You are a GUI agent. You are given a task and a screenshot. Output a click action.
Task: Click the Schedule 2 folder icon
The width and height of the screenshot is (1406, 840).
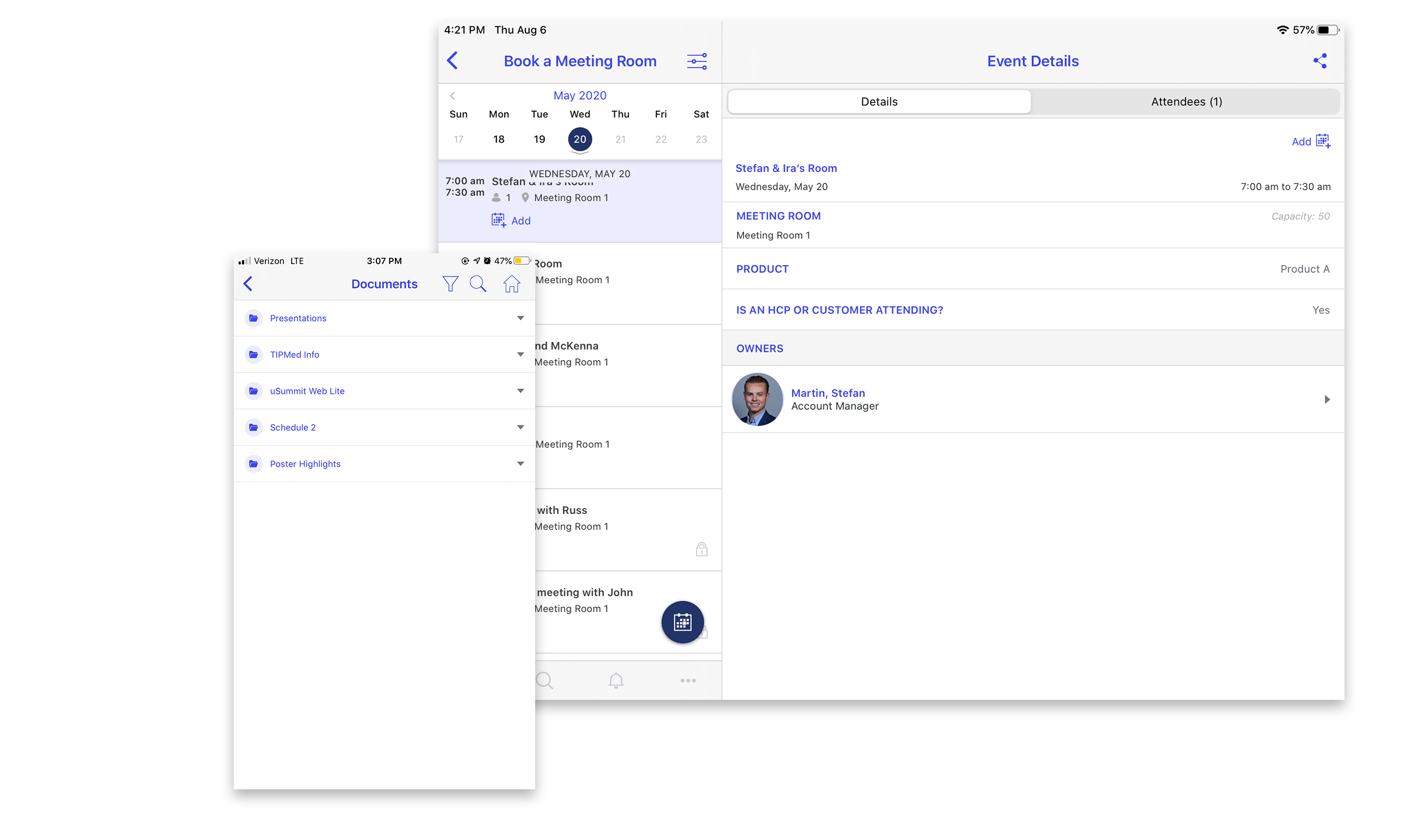(254, 427)
